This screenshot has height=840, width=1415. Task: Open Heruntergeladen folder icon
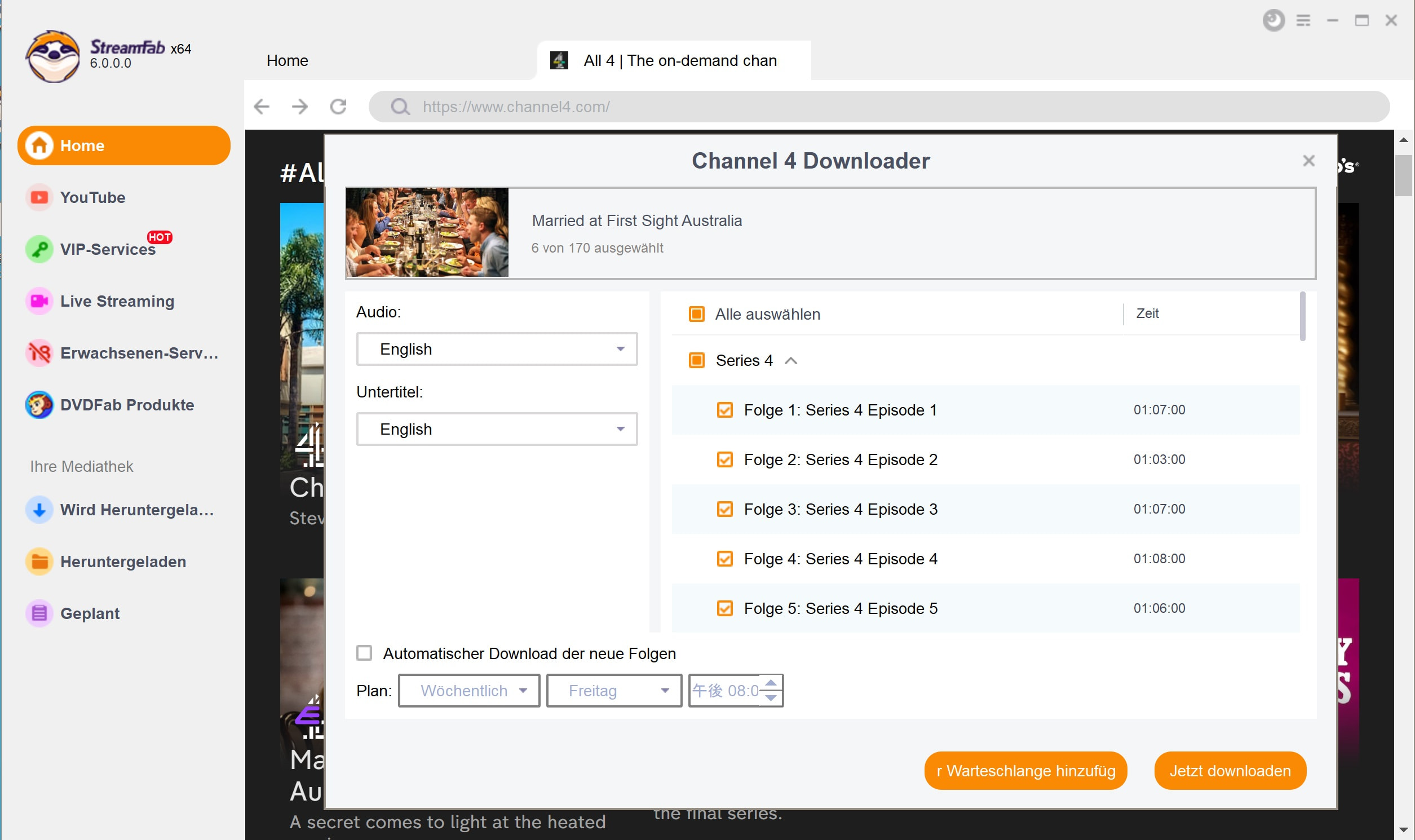click(x=39, y=562)
